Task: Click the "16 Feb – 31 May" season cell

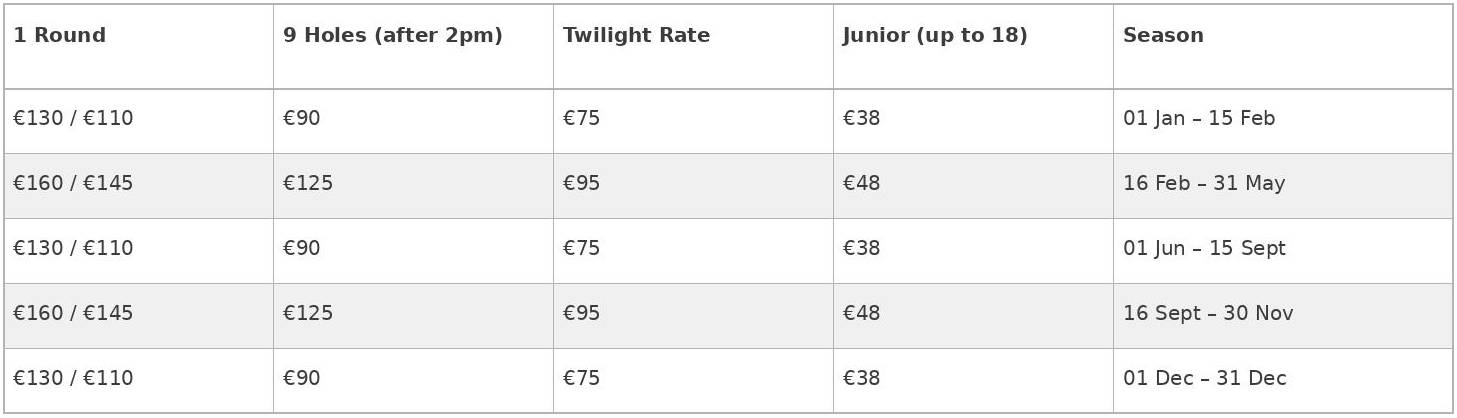Action: pos(1203,184)
